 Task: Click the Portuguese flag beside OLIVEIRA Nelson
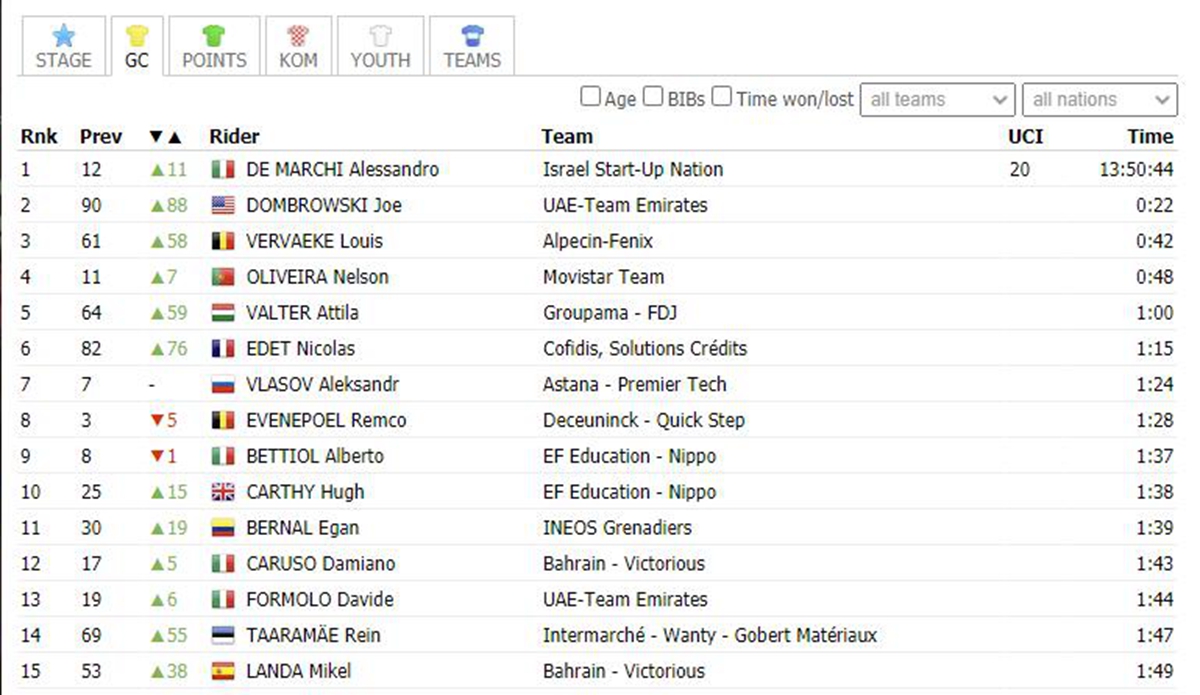click(x=223, y=277)
